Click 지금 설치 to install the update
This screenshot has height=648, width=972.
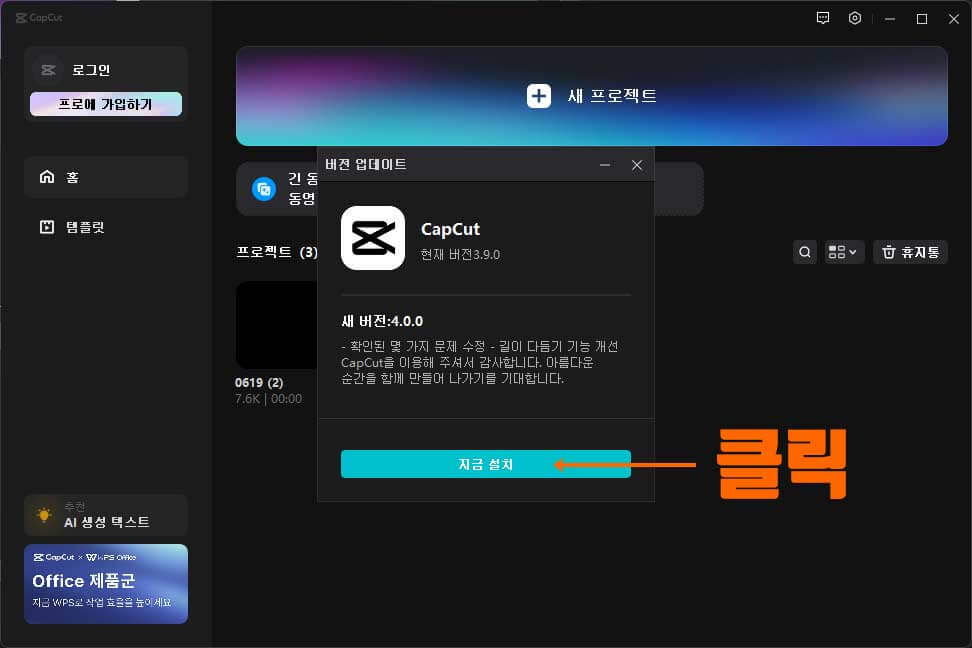point(485,464)
